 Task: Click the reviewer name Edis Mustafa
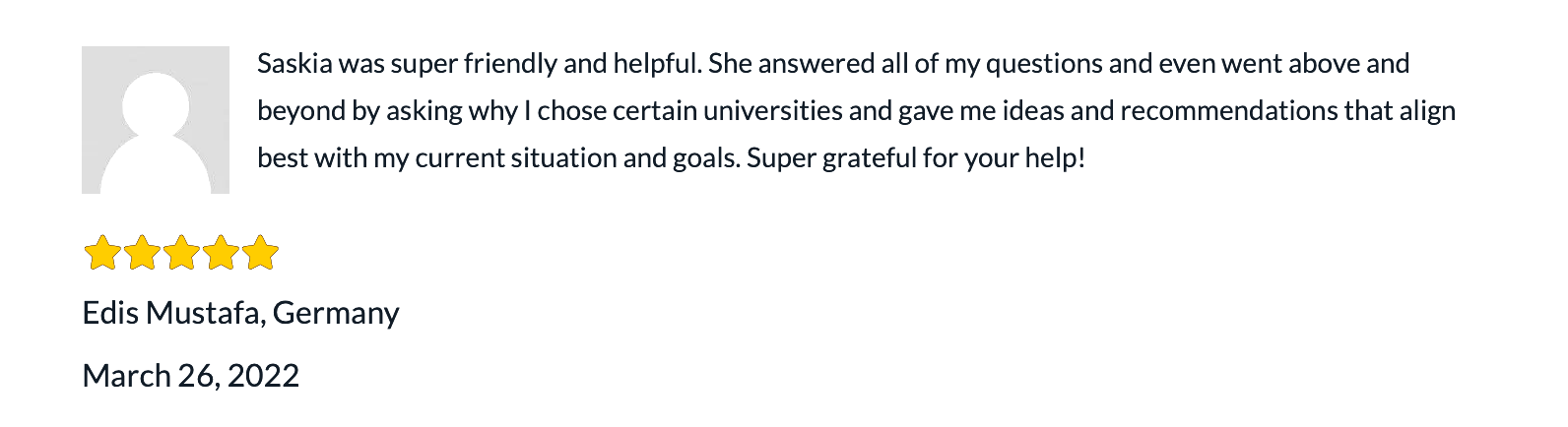click(173, 313)
